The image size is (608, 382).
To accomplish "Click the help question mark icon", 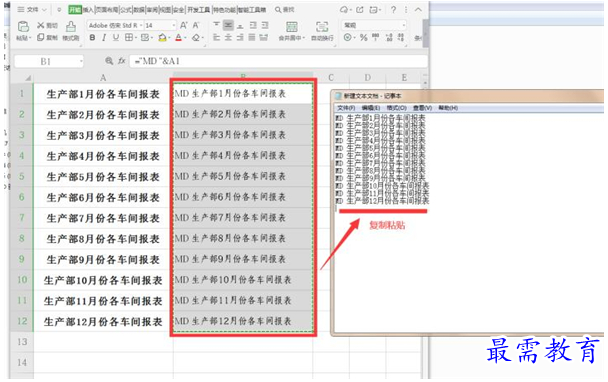I will [x=393, y=10].
